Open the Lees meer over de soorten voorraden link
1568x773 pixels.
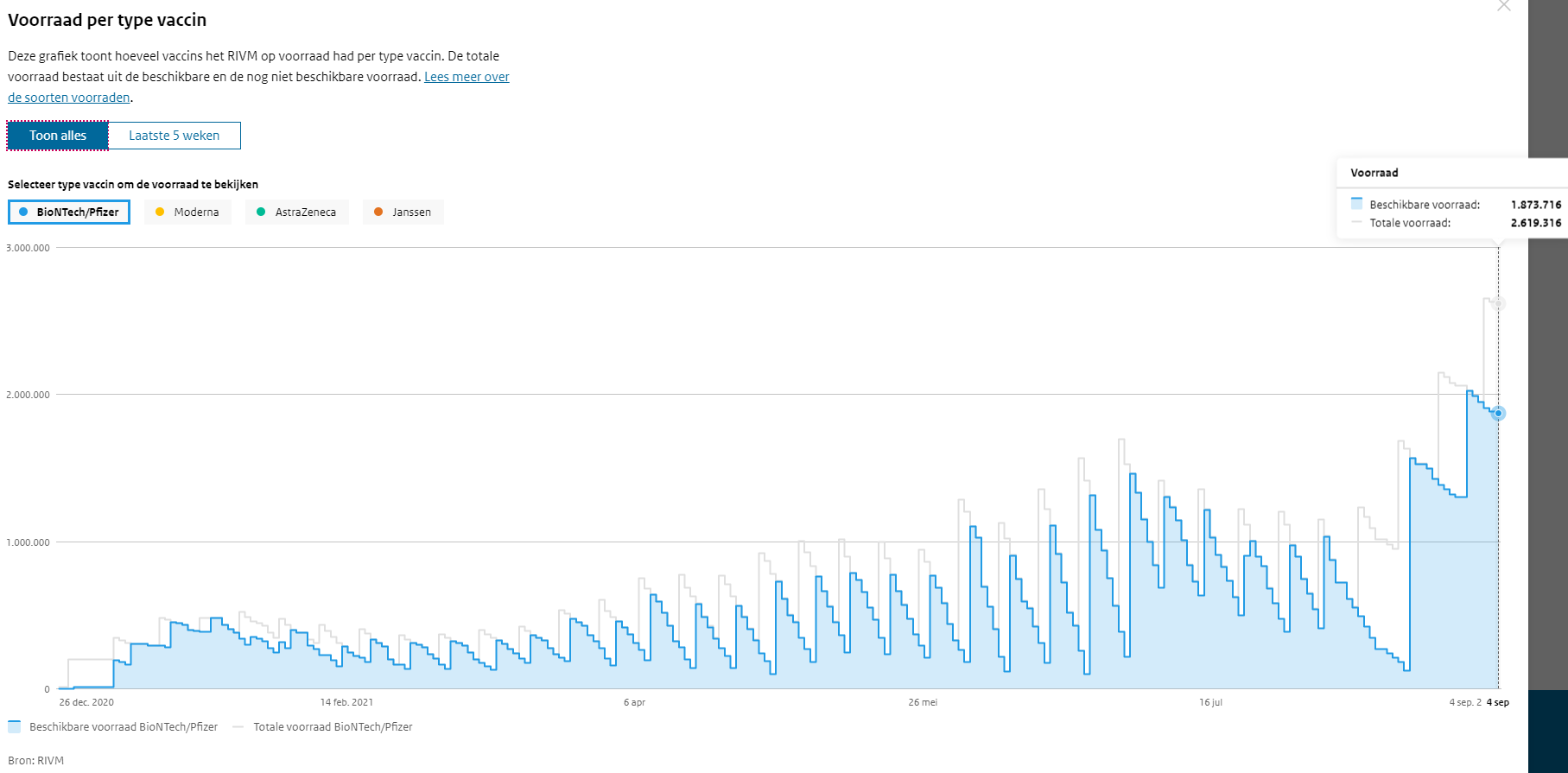coord(467,77)
